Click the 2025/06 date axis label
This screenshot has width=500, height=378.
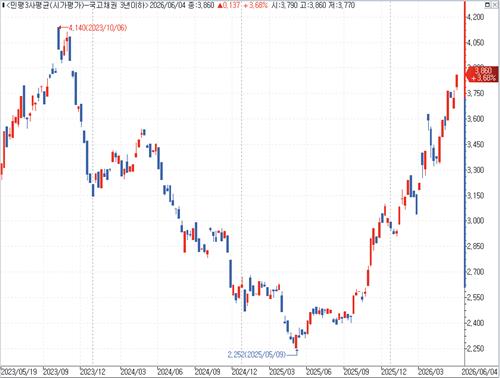pos(319,371)
